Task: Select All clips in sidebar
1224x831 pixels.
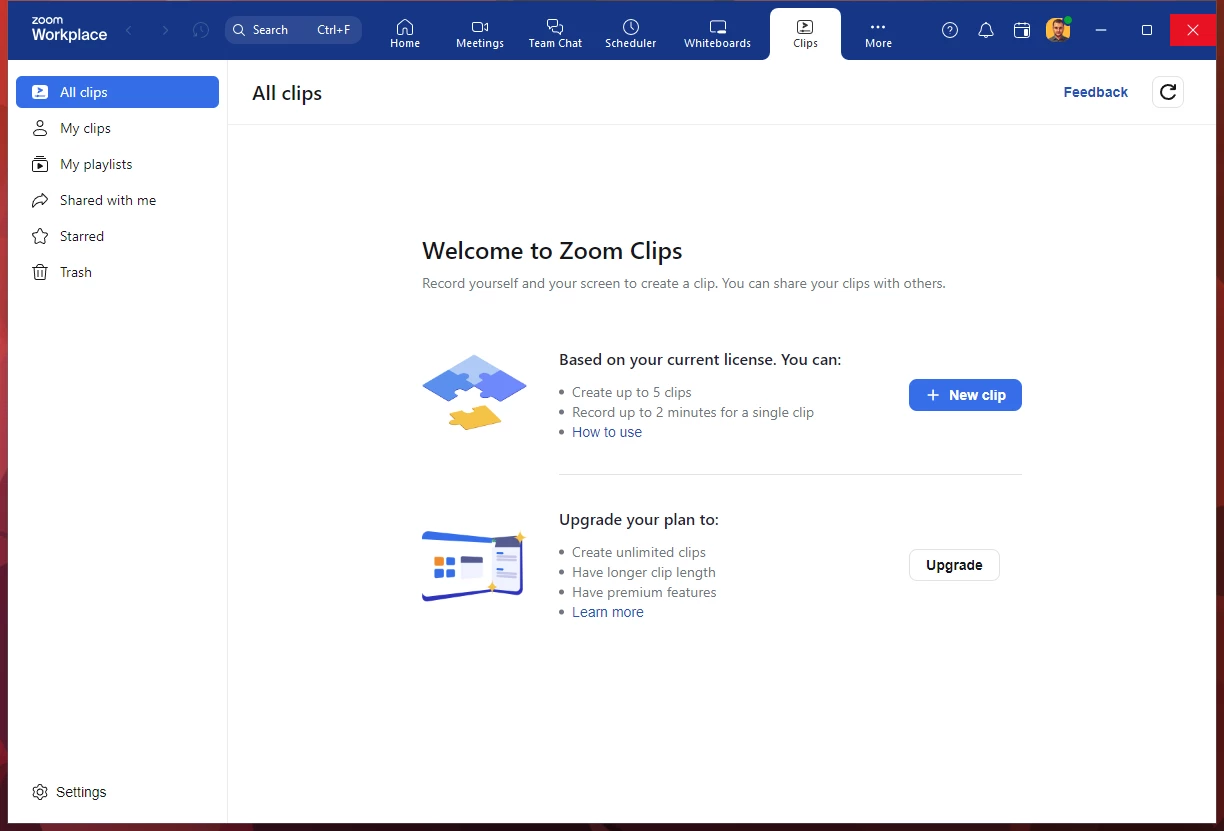Action: coord(117,92)
